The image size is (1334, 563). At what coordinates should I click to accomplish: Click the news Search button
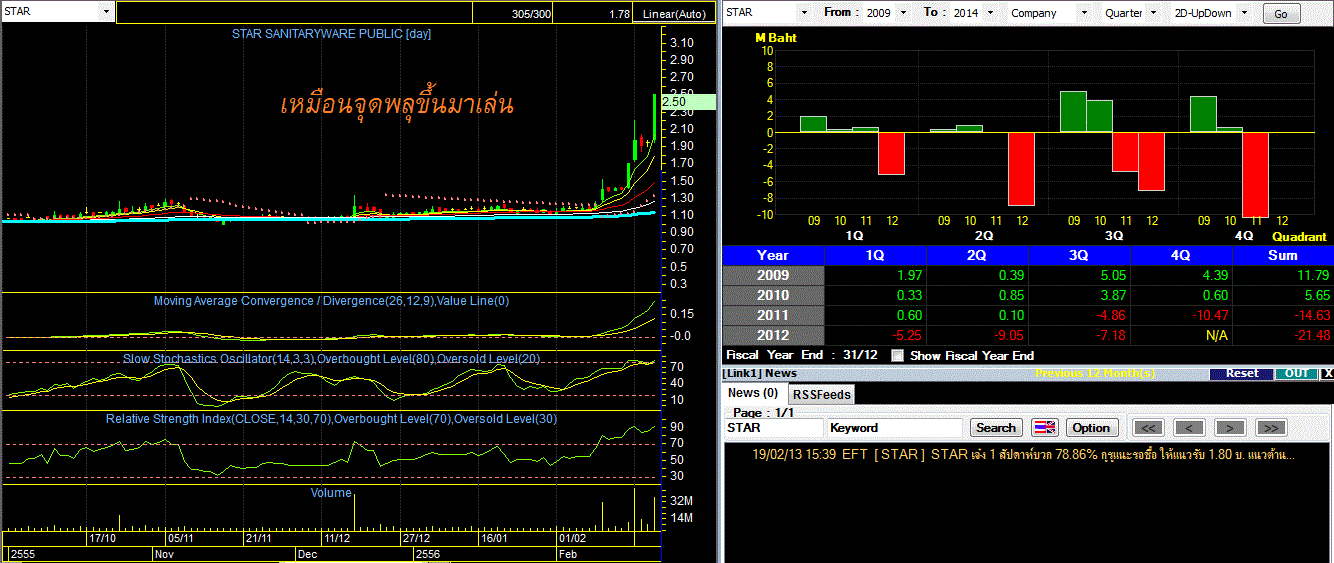point(996,427)
